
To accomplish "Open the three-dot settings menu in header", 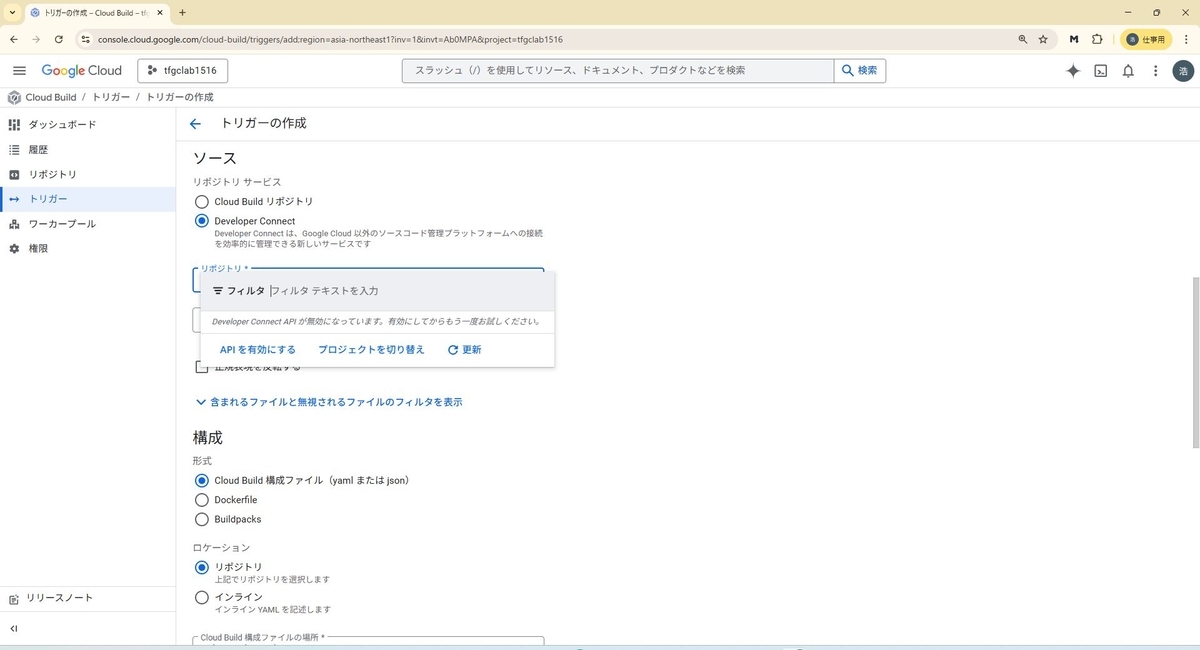I will (1156, 71).
